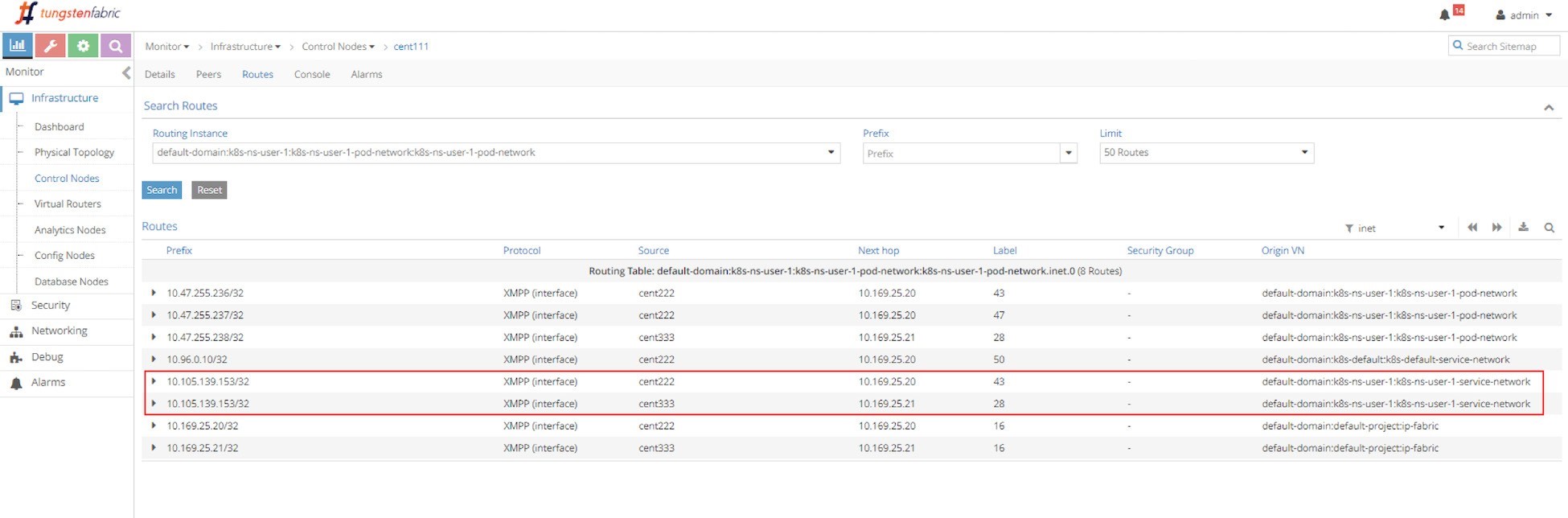1568x518 pixels.
Task: Open Database Nodes in the sidebar
Action: click(71, 282)
